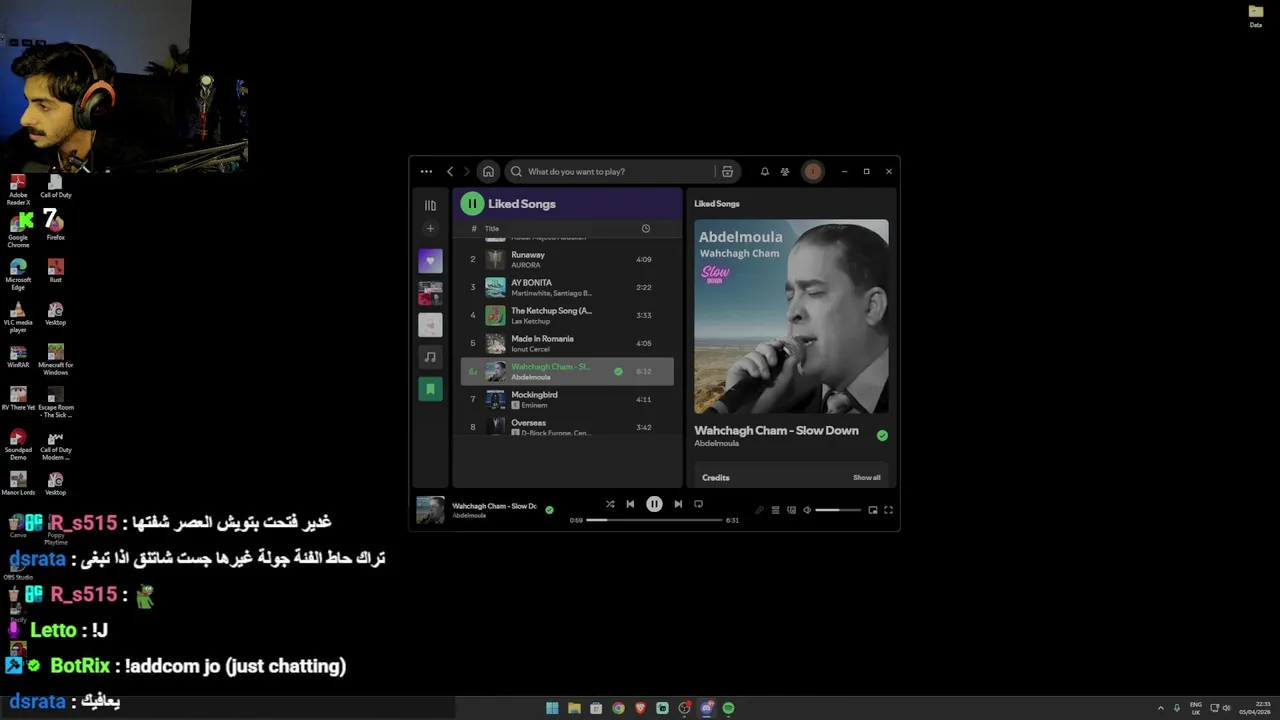
Task: Open File Explorer from the taskbar
Action: (x=574, y=708)
